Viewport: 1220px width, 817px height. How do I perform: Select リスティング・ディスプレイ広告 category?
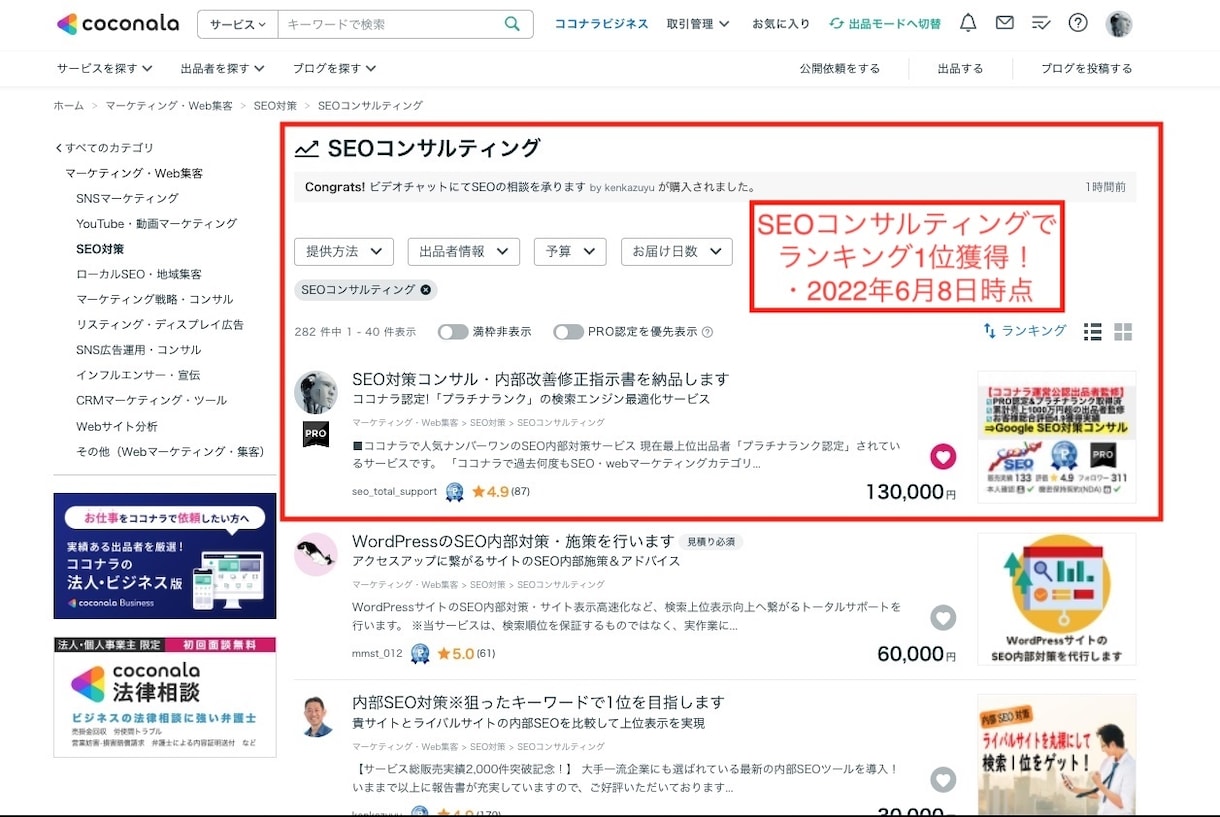[x=160, y=325]
